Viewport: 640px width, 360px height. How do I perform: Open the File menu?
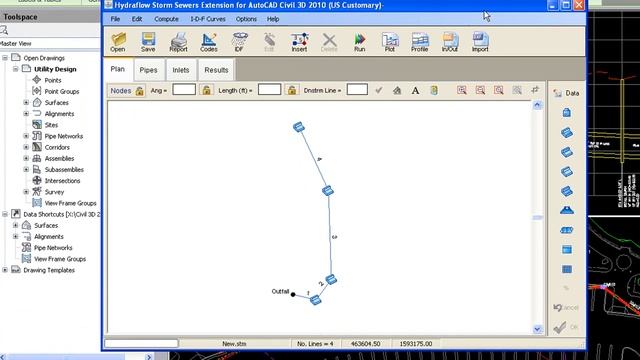pos(115,19)
